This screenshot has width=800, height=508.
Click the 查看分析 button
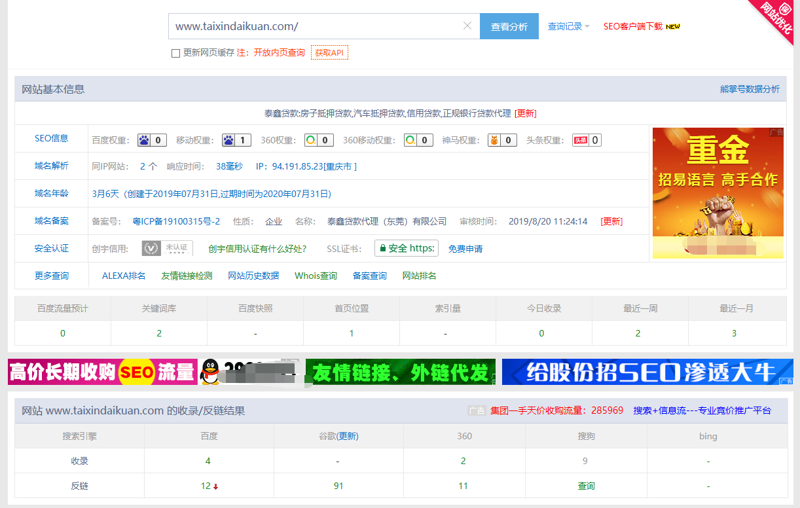click(509, 27)
